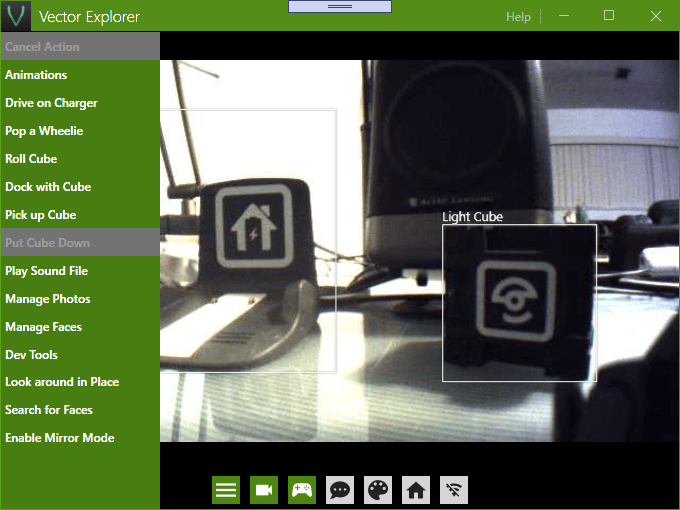This screenshot has width=680, height=510.
Task: Select the Roll Cube action
Action: click(x=80, y=159)
